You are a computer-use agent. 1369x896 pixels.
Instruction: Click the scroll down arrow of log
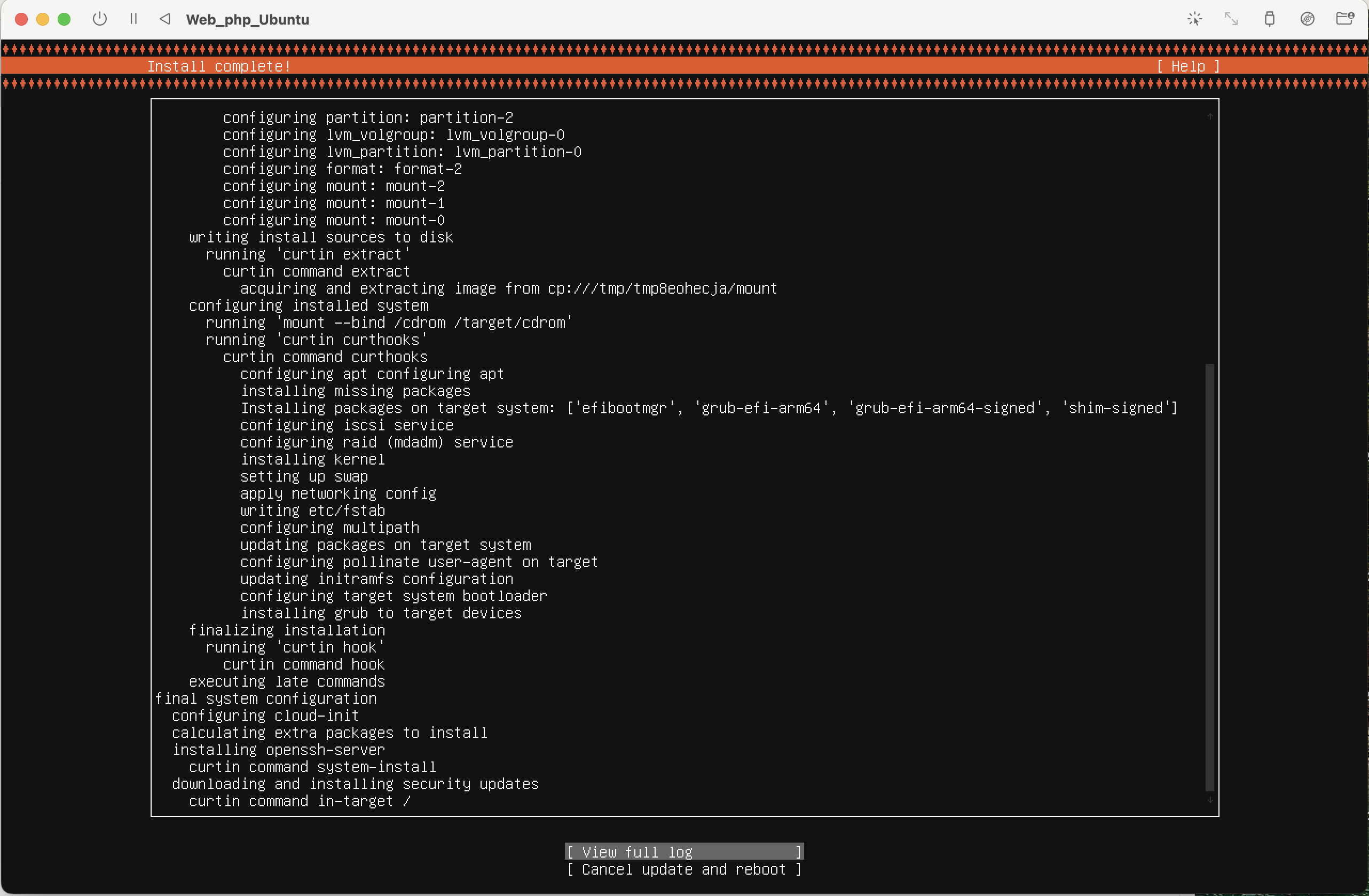click(1210, 800)
